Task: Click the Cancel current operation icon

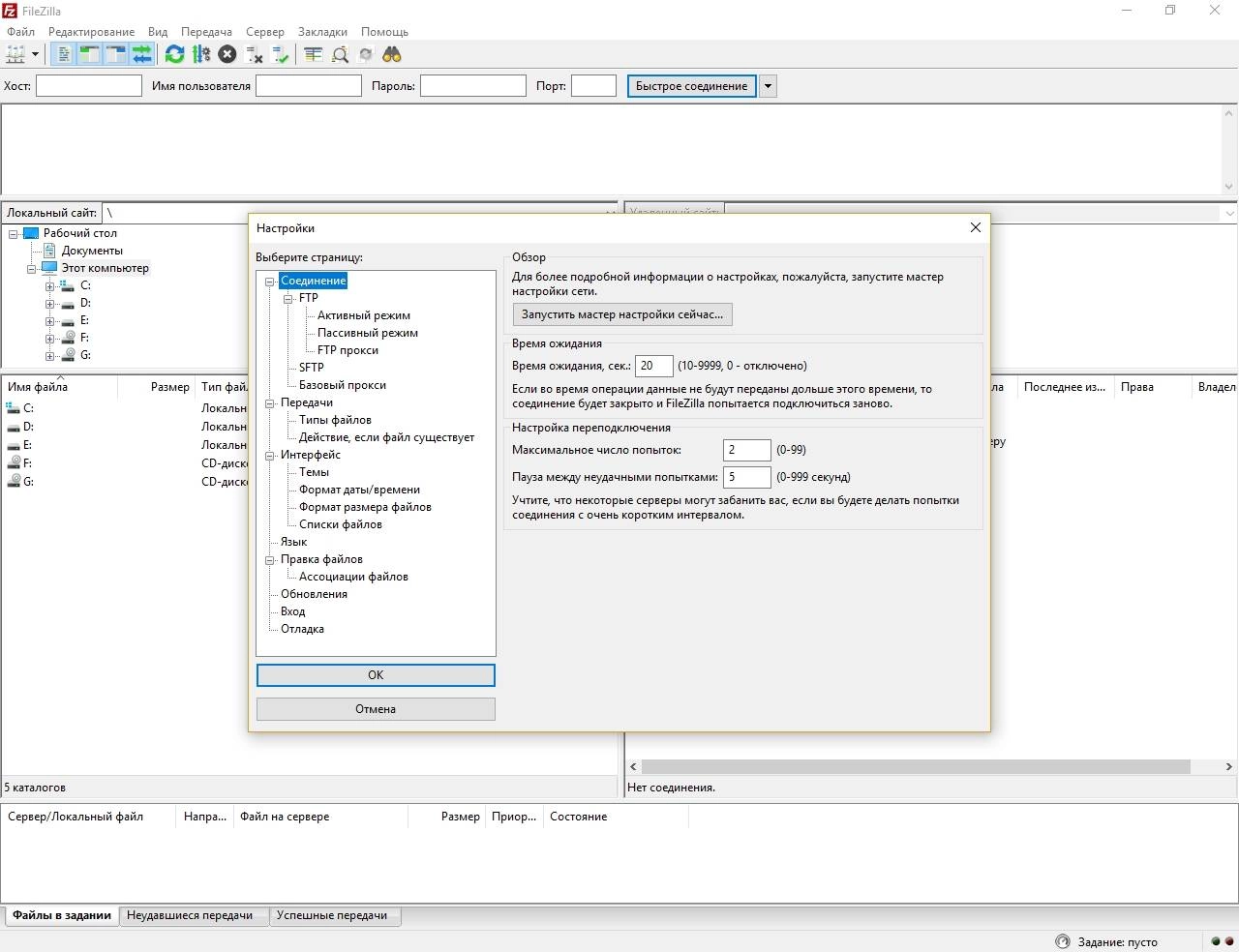Action: [227, 54]
